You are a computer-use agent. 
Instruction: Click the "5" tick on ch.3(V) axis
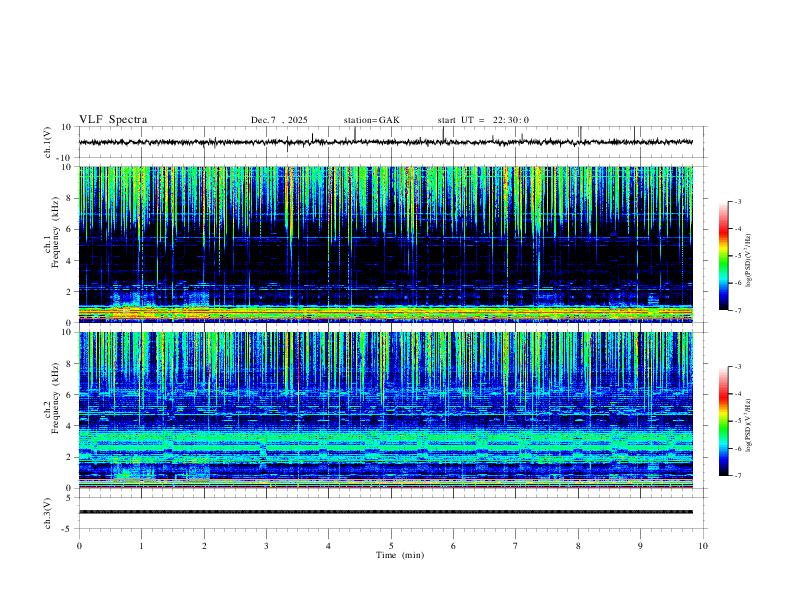[x=69, y=498]
